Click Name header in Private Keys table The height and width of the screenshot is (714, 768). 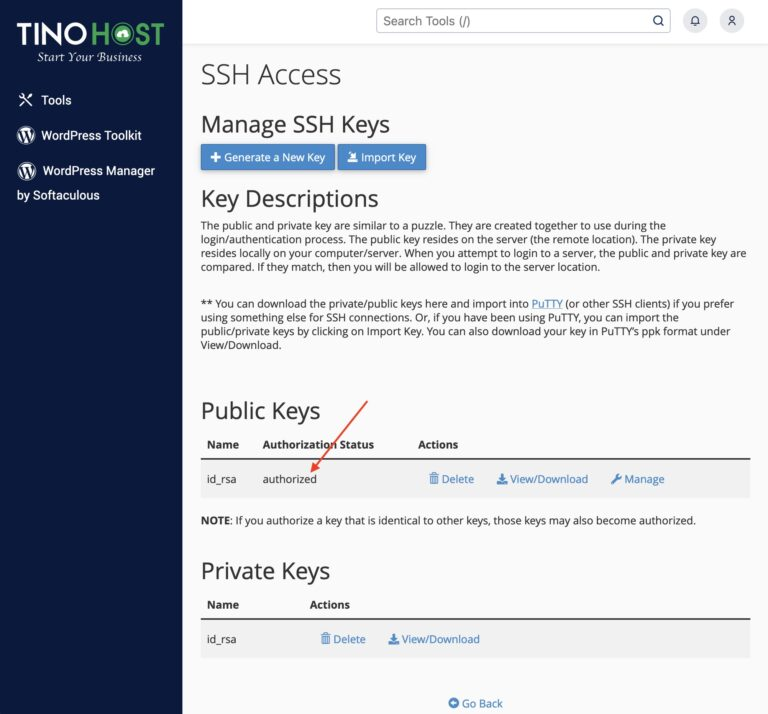point(223,605)
